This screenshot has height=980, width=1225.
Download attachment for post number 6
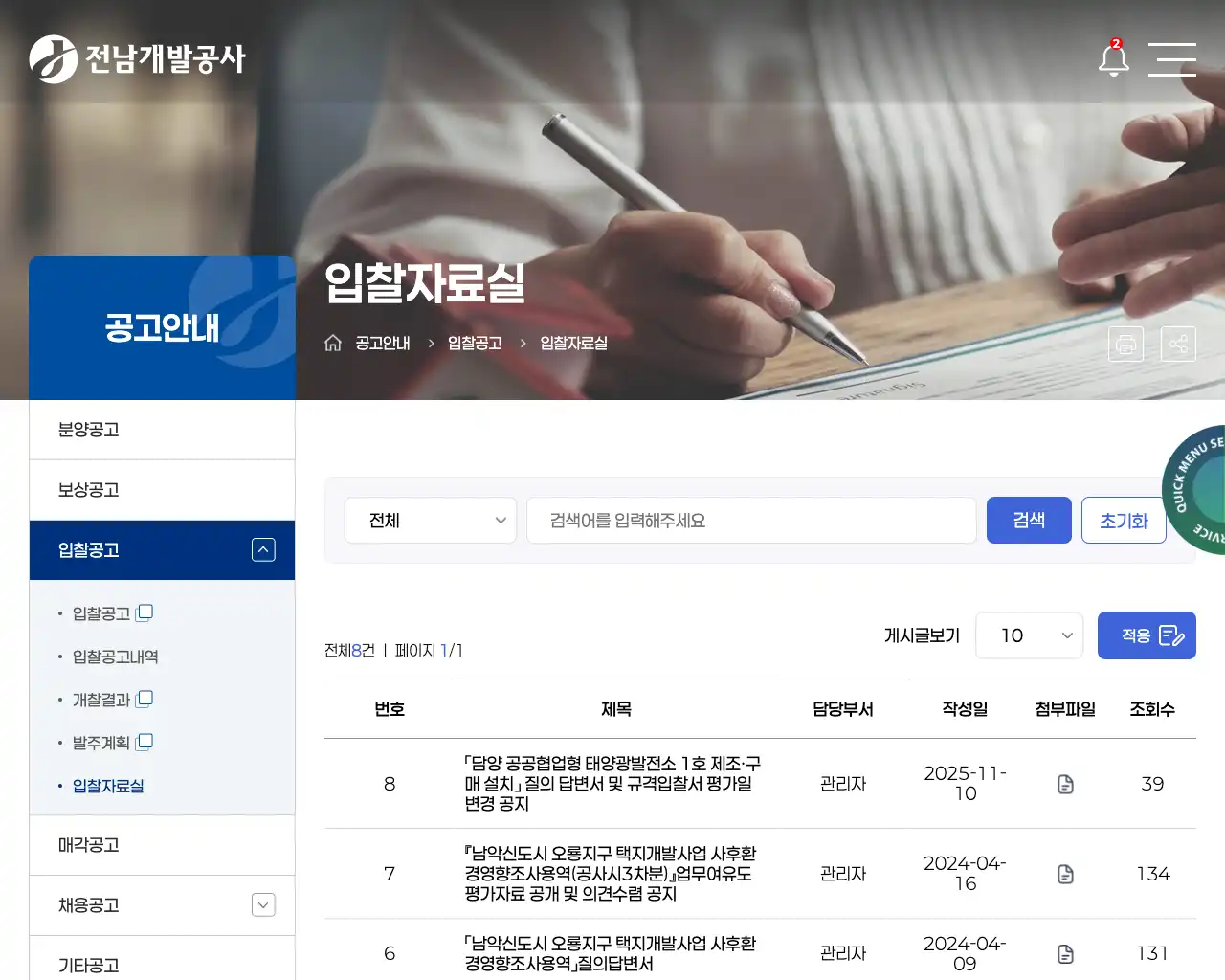coord(1065,953)
